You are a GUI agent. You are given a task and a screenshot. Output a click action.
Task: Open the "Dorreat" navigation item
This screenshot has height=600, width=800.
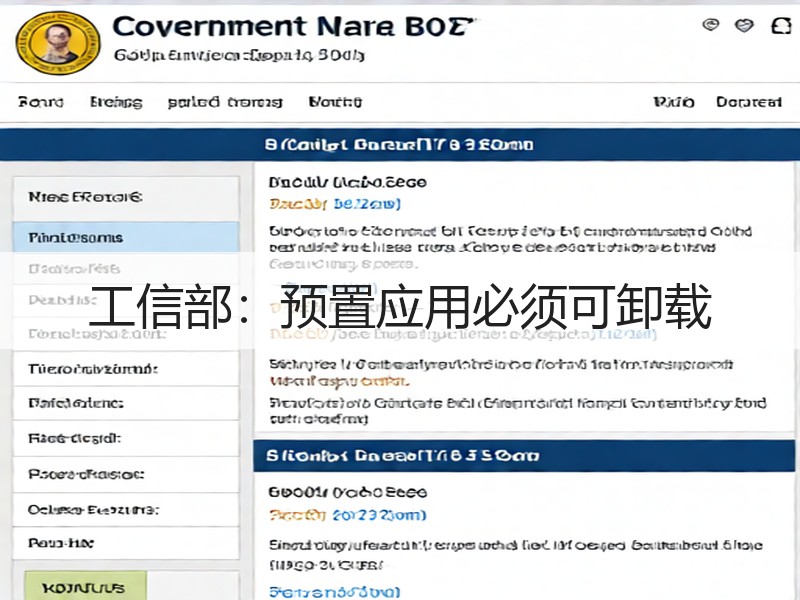[748, 102]
